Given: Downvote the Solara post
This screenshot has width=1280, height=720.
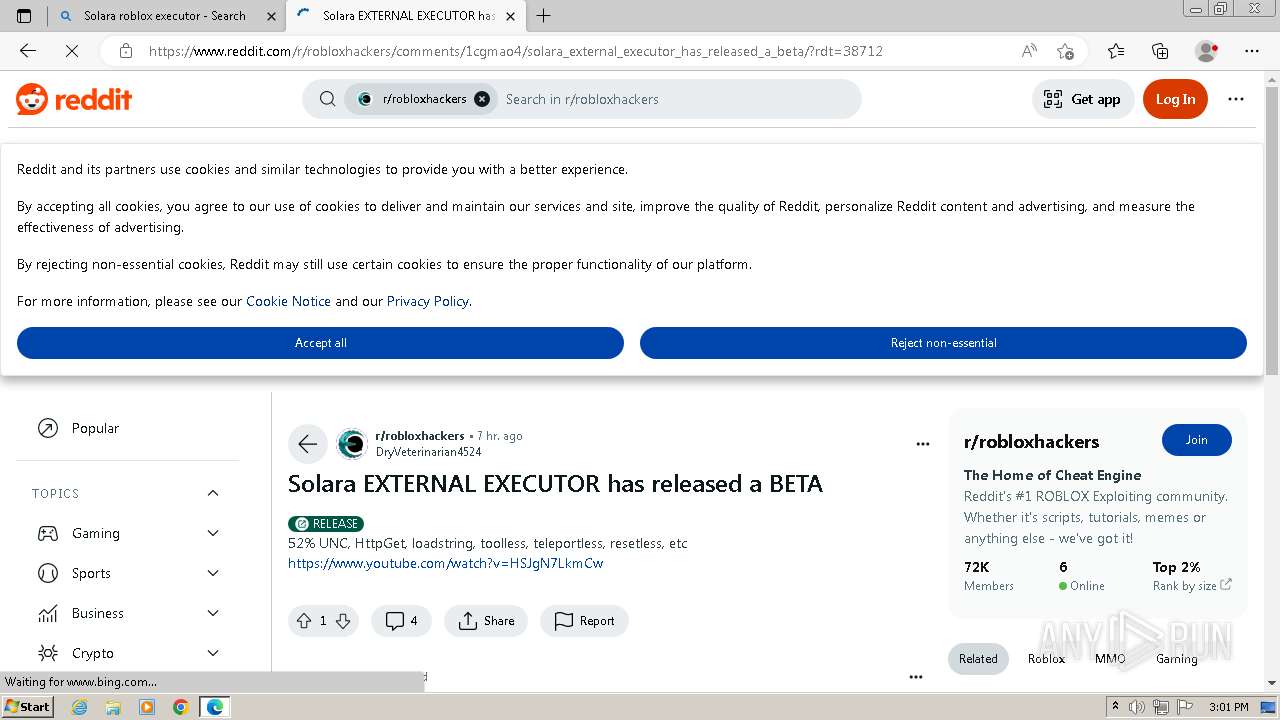Looking at the screenshot, I should [343, 621].
